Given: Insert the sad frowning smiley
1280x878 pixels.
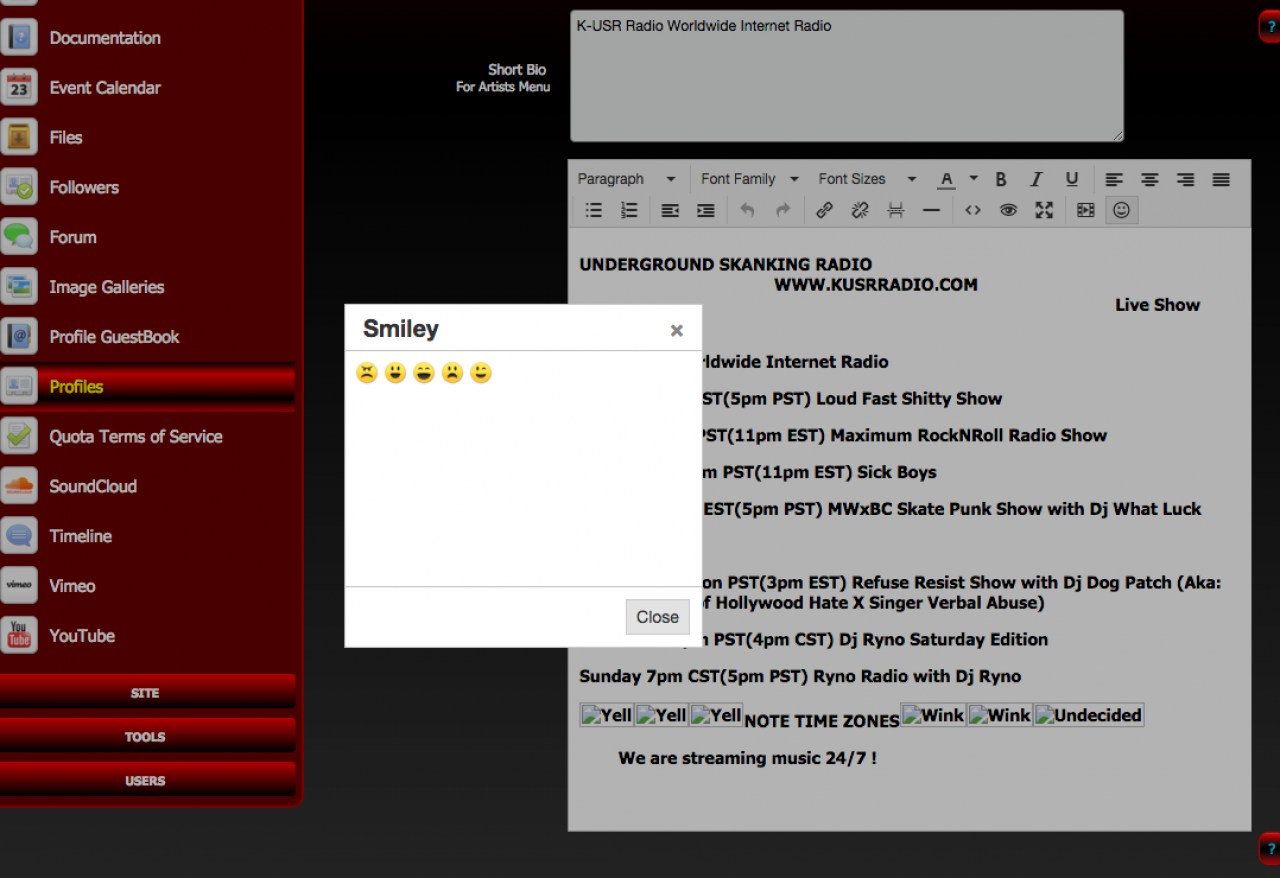Looking at the screenshot, I should [x=453, y=373].
